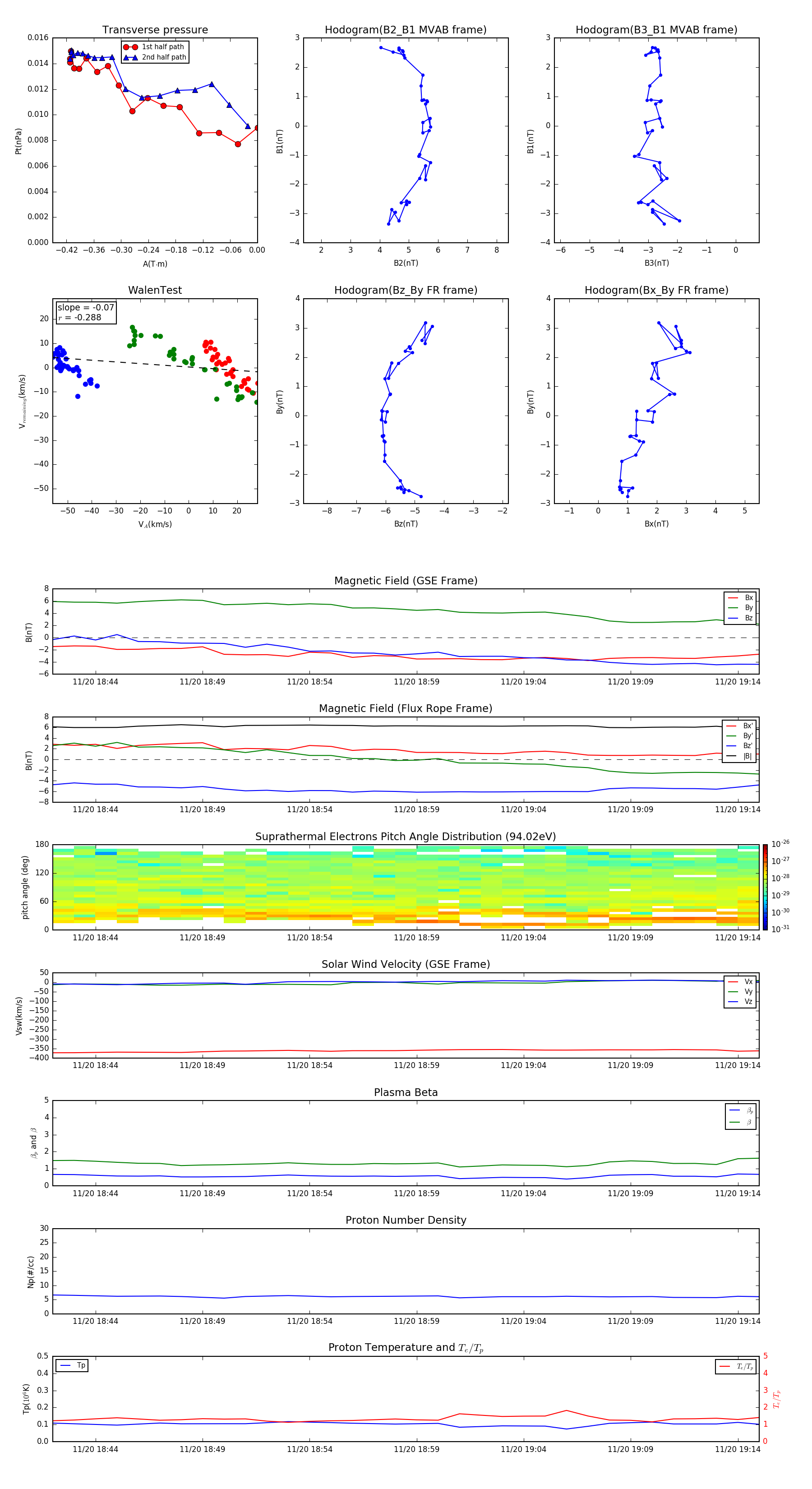Click the 10^-26 colorbar tick label
The height and width of the screenshot is (1489, 812).
click(780, 844)
